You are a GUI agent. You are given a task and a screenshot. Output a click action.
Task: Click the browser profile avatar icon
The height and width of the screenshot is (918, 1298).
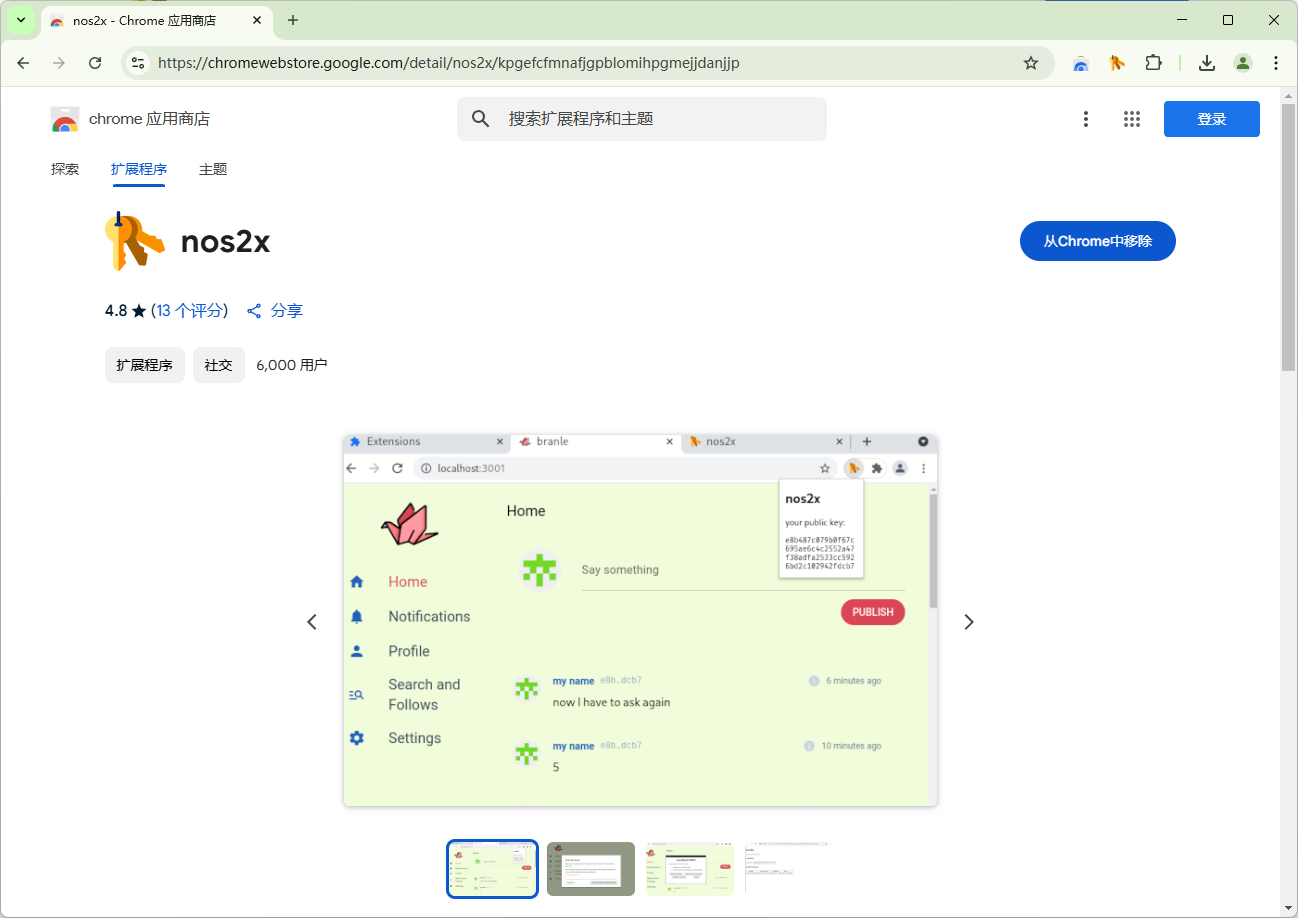(1243, 62)
